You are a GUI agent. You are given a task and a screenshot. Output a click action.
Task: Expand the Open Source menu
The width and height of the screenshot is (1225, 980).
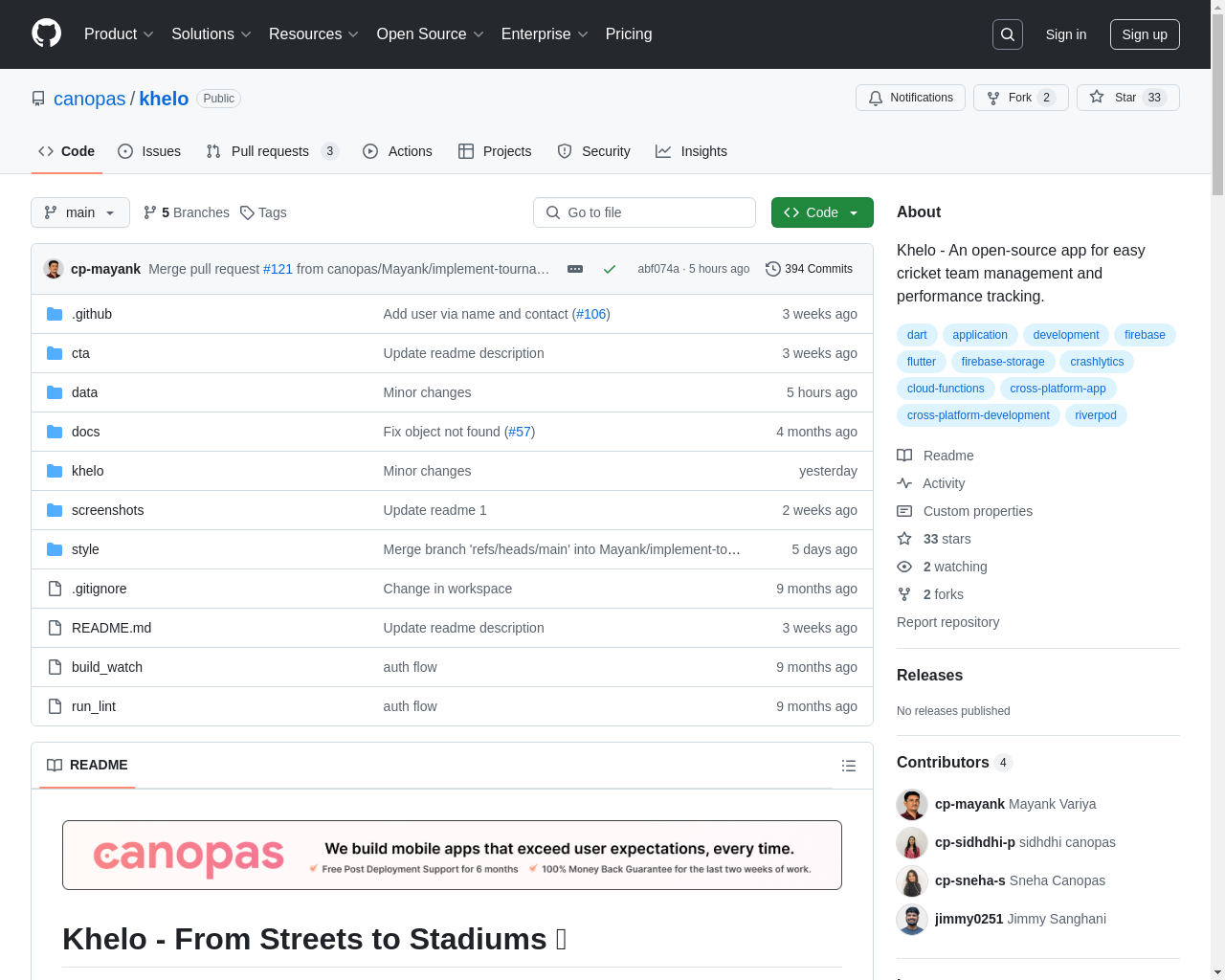point(431,34)
